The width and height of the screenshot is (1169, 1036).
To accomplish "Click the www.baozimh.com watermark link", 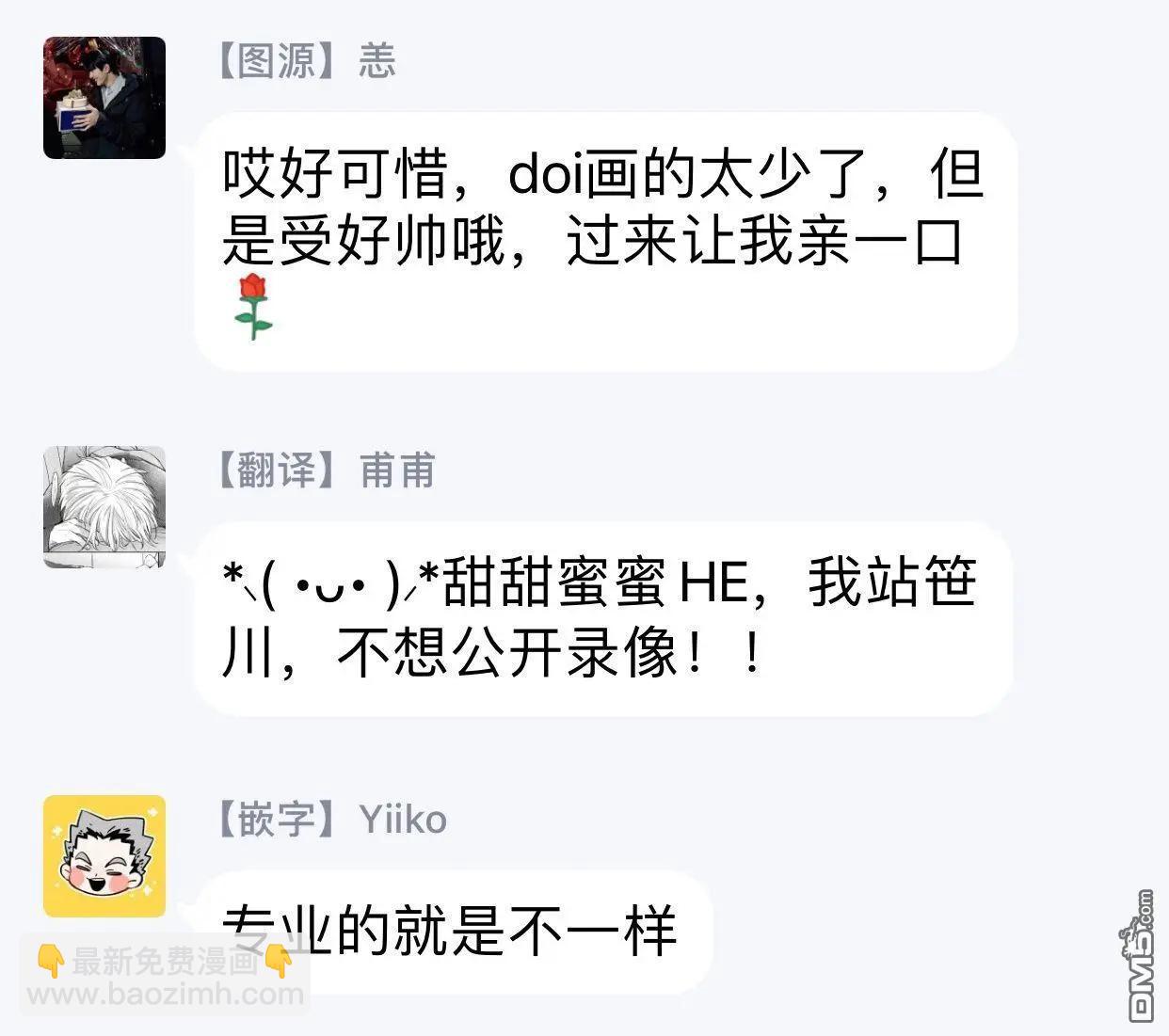I will point(166,995).
